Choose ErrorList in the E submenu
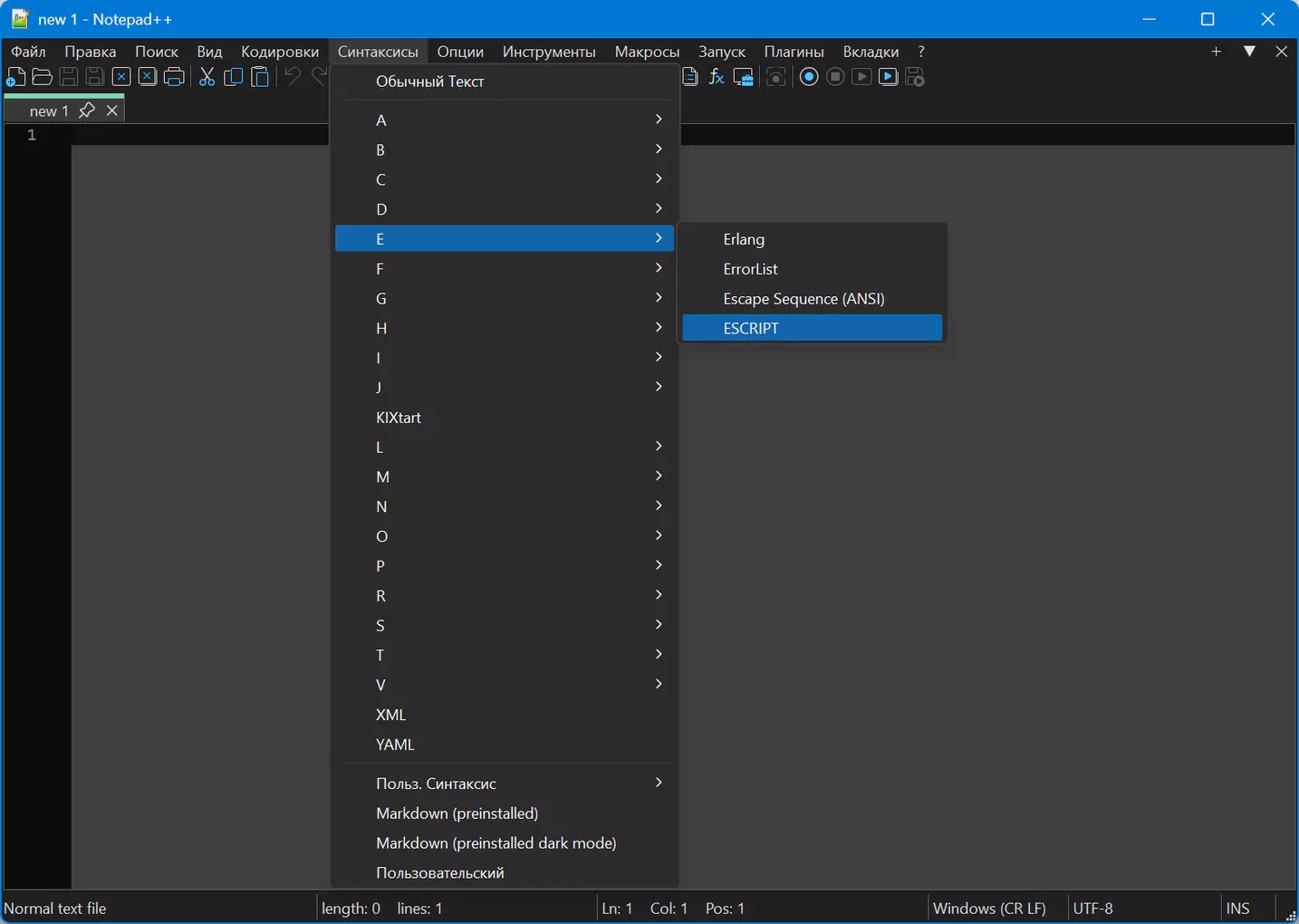This screenshot has width=1299, height=924. click(x=813, y=269)
